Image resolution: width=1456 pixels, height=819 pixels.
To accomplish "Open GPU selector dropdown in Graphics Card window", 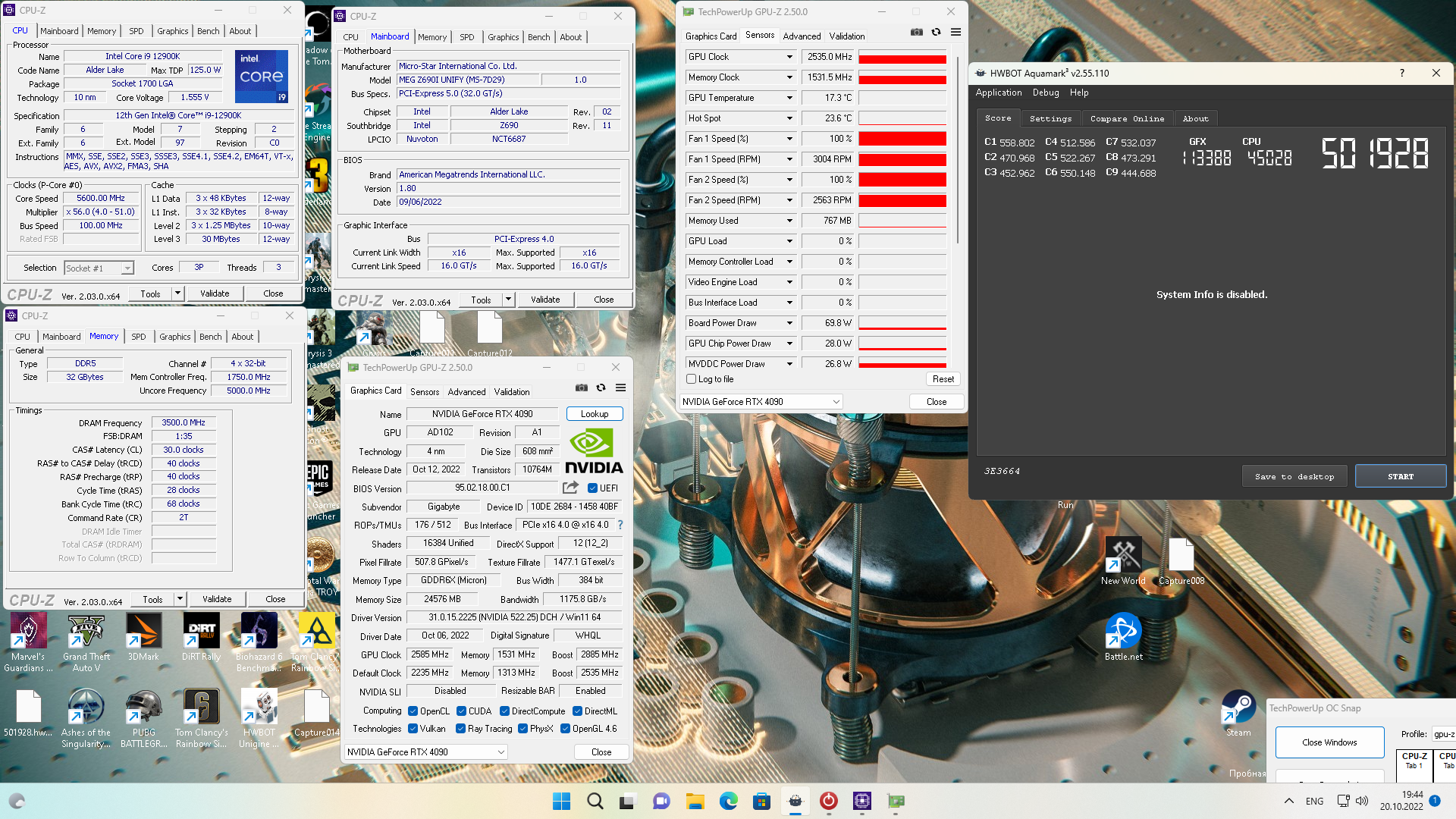I will tap(425, 752).
